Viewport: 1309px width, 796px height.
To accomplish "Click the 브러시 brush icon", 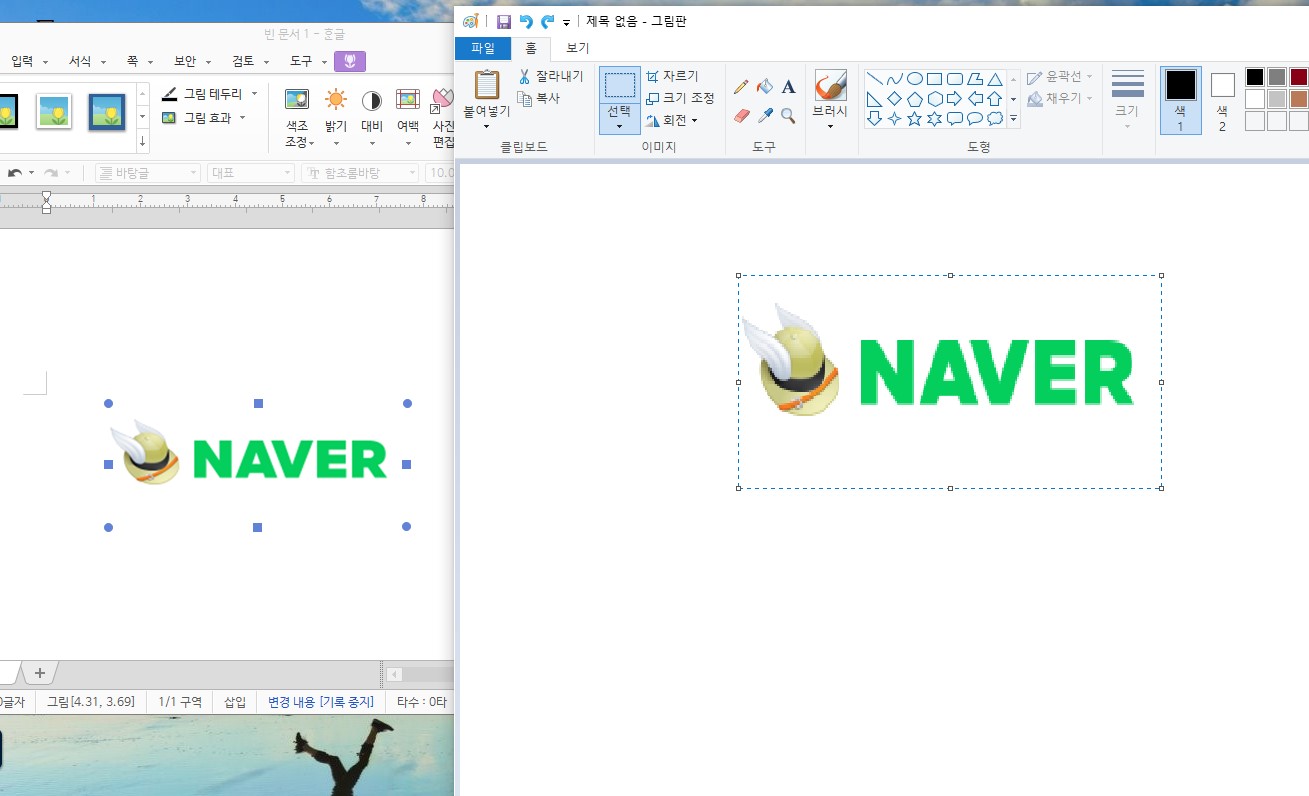I will click(830, 85).
